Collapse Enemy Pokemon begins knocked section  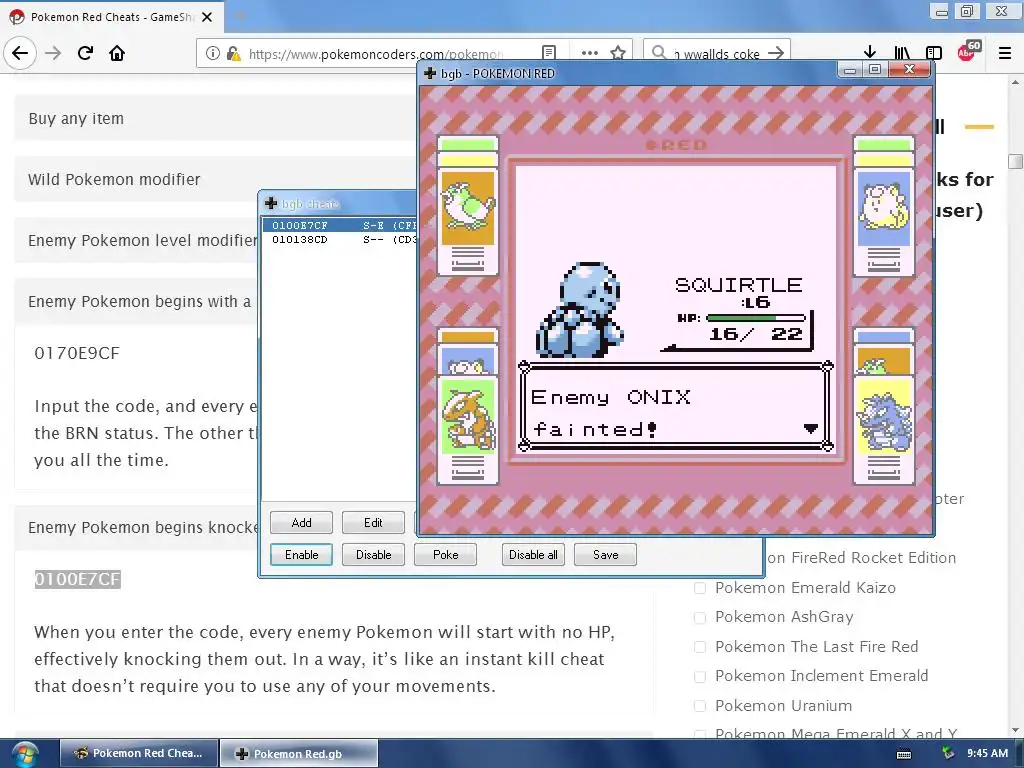pos(137,527)
